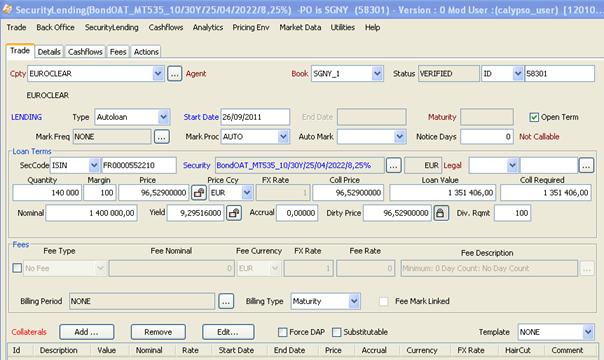
Task: Switch to the Actions tab
Action: click(146, 52)
